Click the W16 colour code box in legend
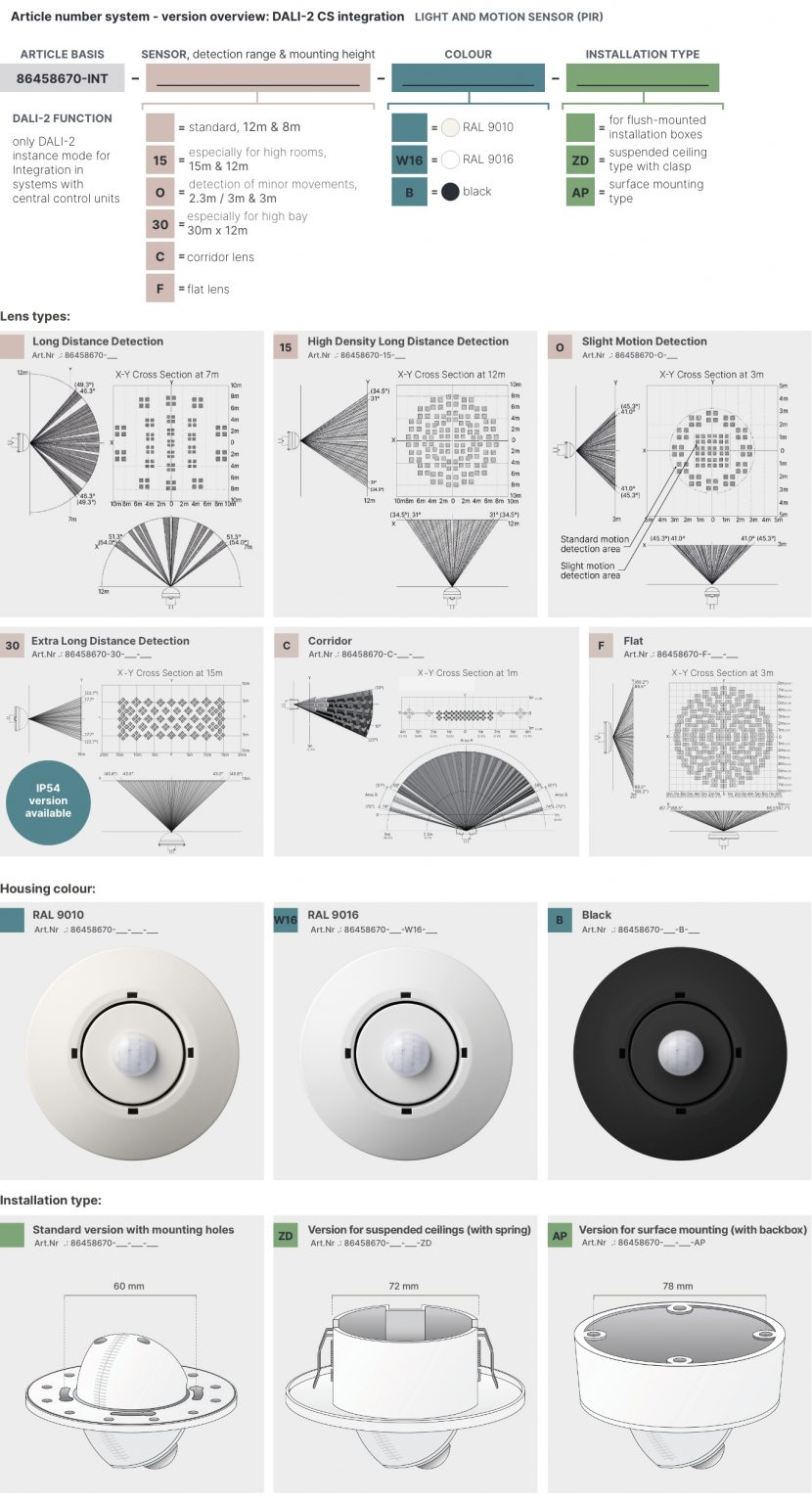Screen dimensions: 812x1503 pyautogui.click(x=409, y=159)
